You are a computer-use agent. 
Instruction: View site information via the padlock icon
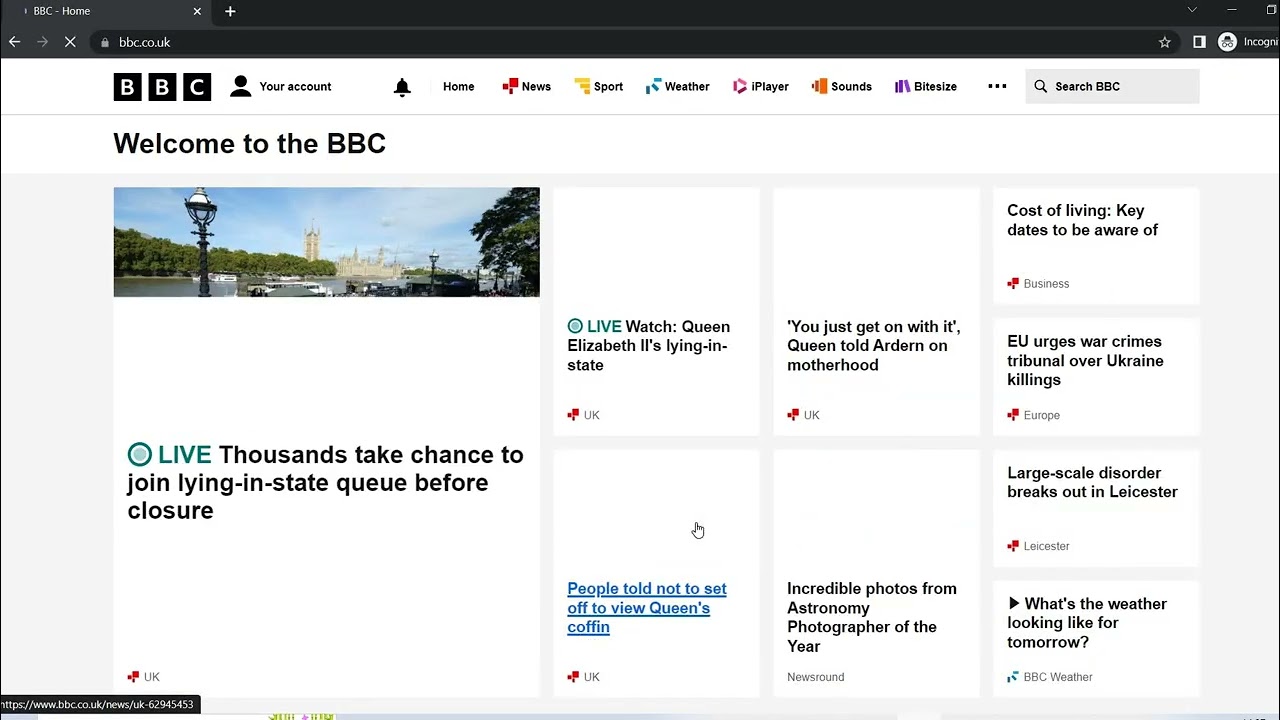105,42
